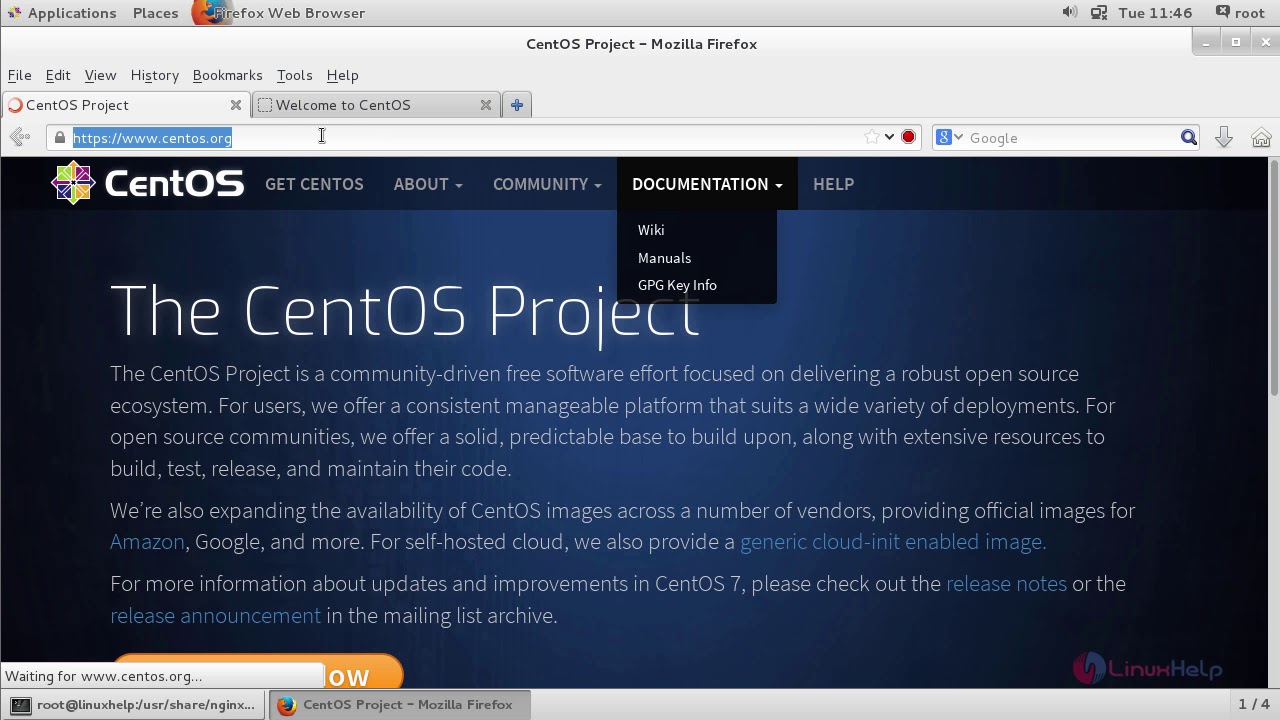Close the CentOS Project tab
Screen dimensions: 1280x720
(236, 105)
